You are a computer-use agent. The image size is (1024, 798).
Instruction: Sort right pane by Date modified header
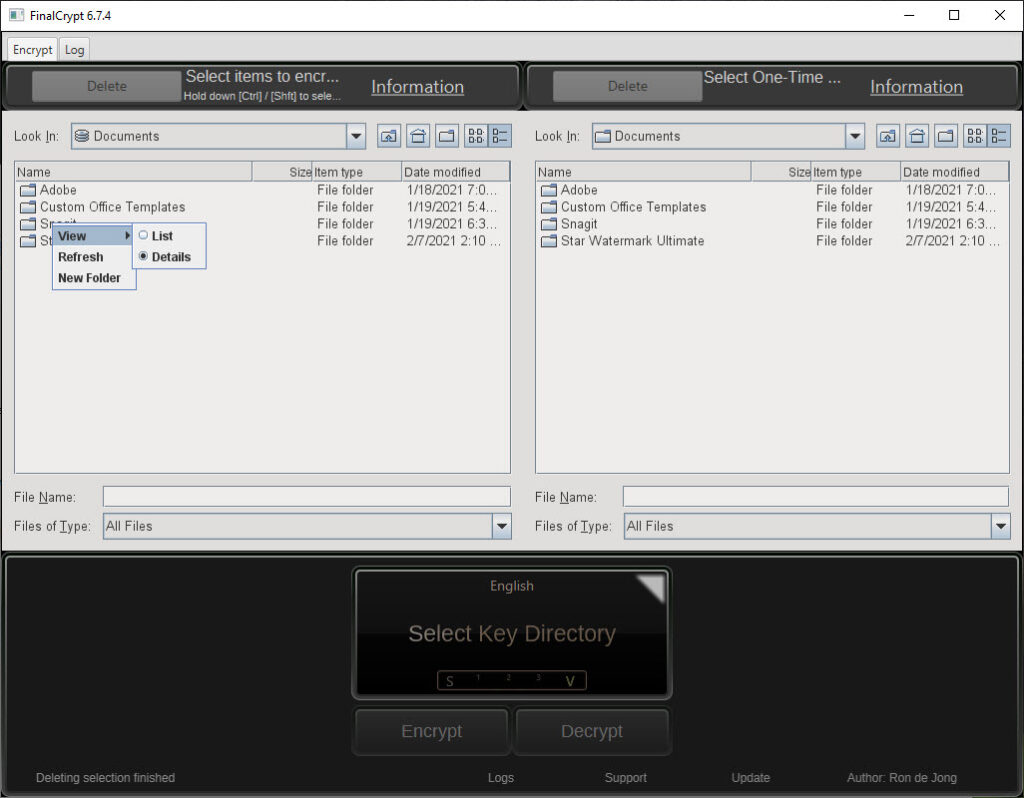954,172
